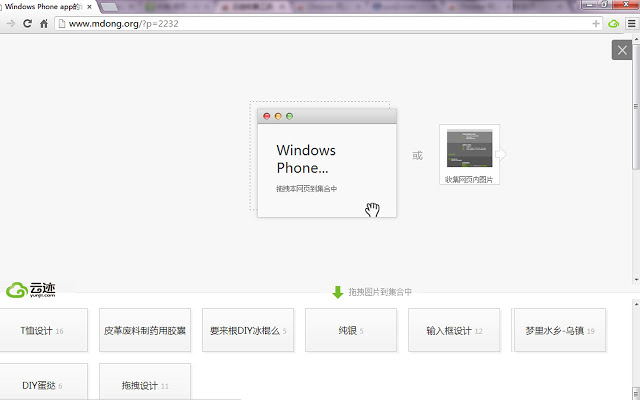The width and height of the screenshot is (640, 400).
Task: Select the Windows Phone app browser tab
Action: point(45,7)
